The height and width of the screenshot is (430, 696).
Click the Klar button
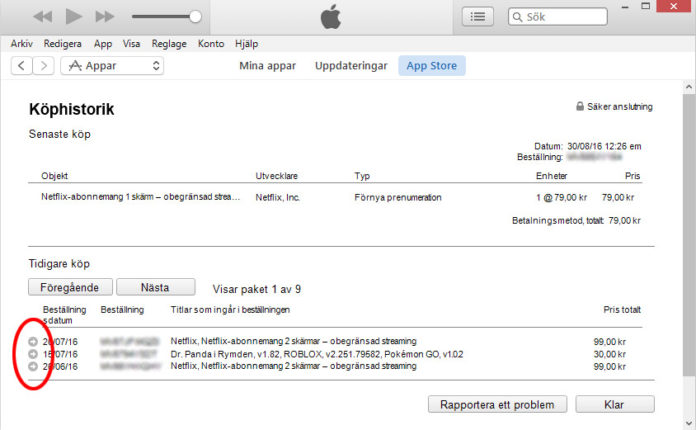(615, 404)
